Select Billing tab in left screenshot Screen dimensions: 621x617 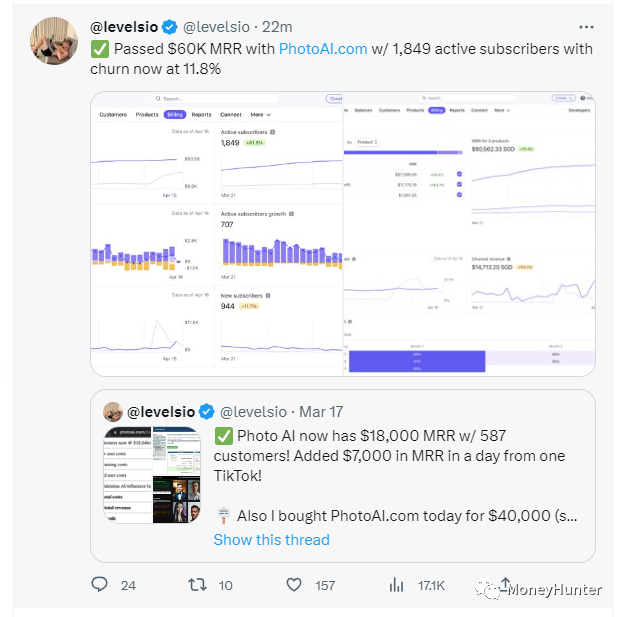pyautogui.click(x=174, y=115)
